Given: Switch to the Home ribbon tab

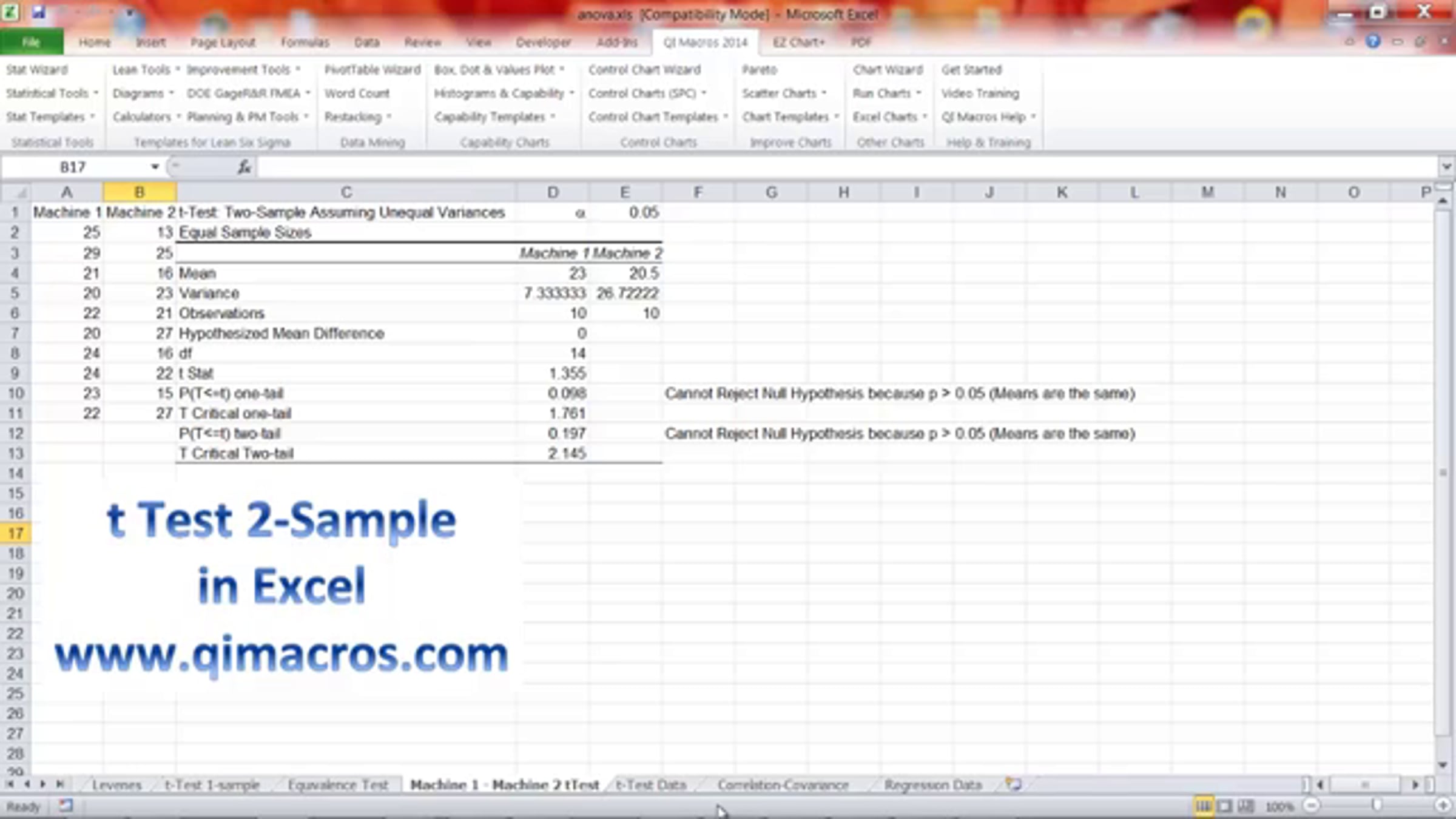Looking at the screenshot, I should pyautogui.click(x=95, y=42).
